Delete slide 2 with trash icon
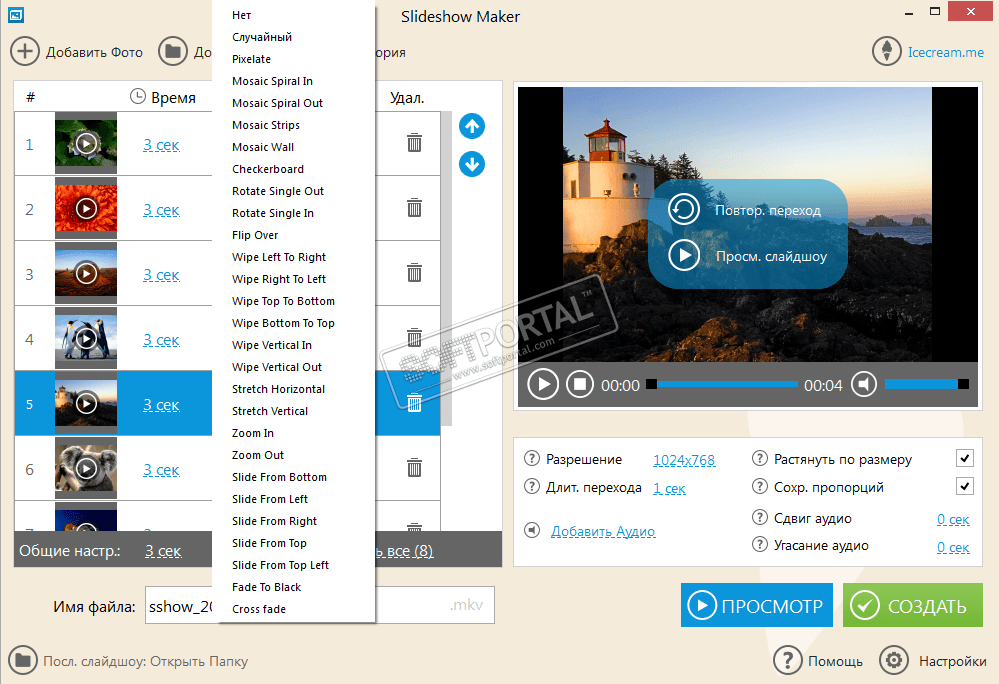Viewport: 999px width, 684px height. (x=414, y=208)
